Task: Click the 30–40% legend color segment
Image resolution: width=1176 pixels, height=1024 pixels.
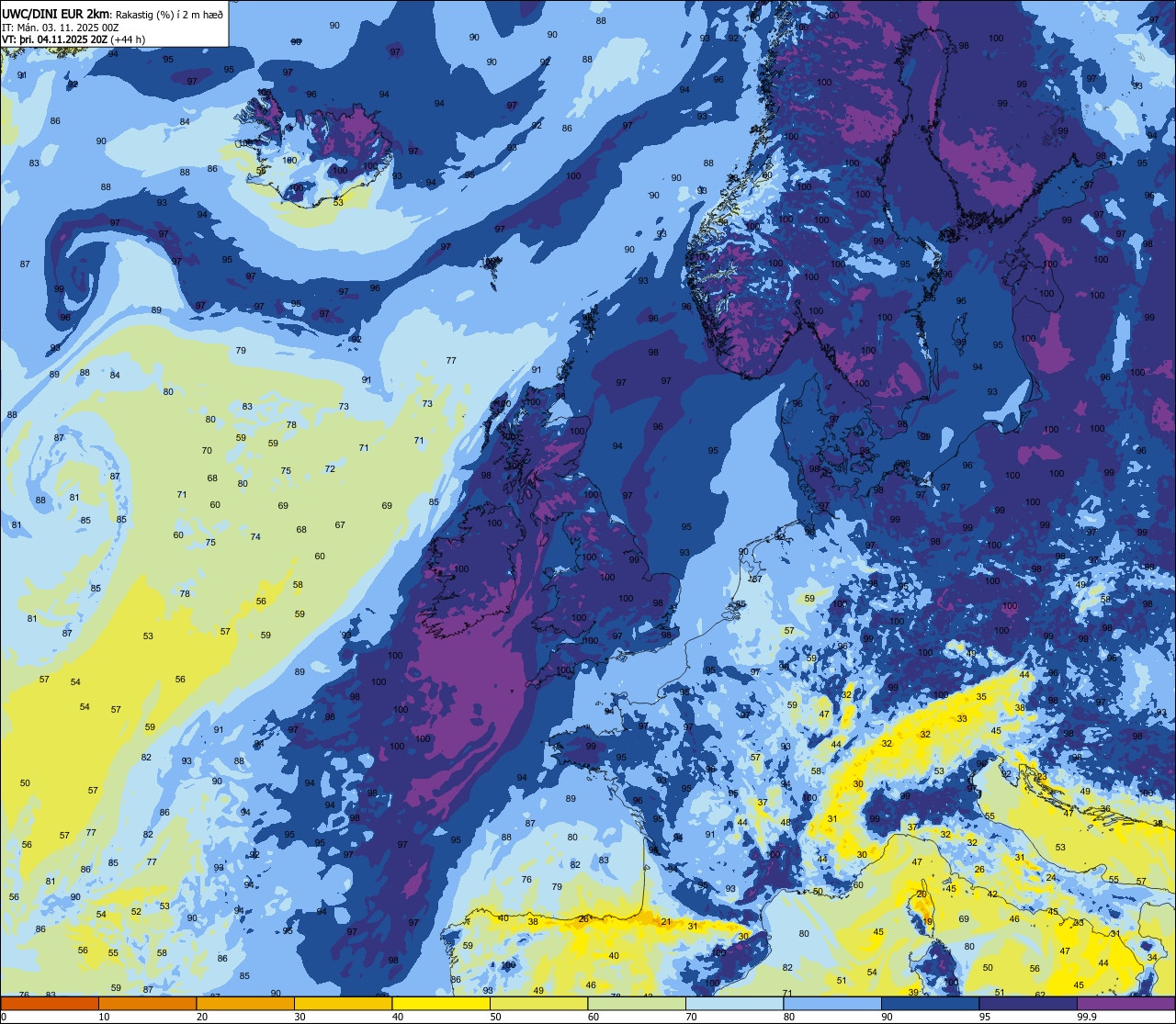Action: (x=343, y=1003)
